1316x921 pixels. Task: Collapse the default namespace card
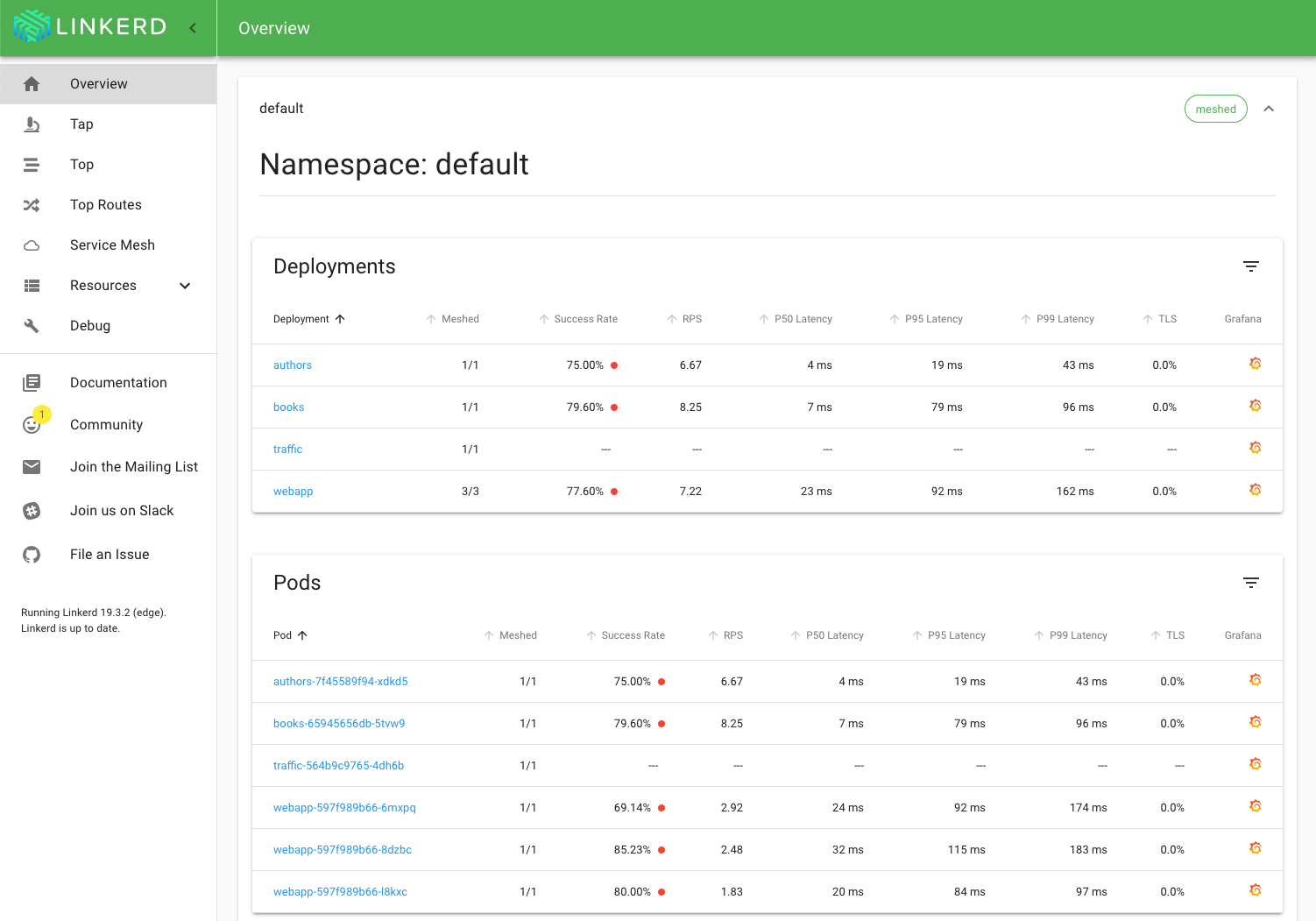tap(1269, 108)
